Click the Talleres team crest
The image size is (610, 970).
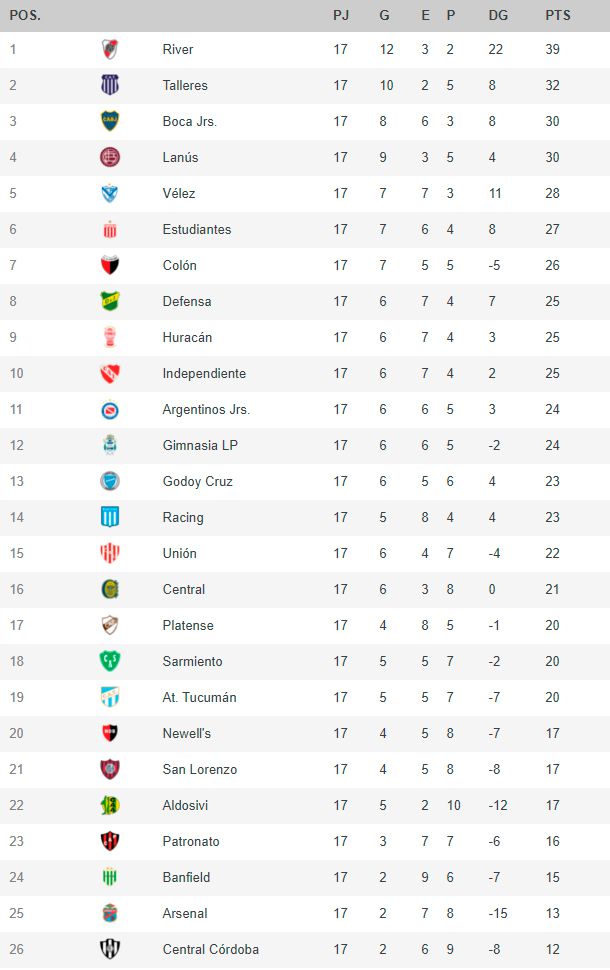(110, 85)
